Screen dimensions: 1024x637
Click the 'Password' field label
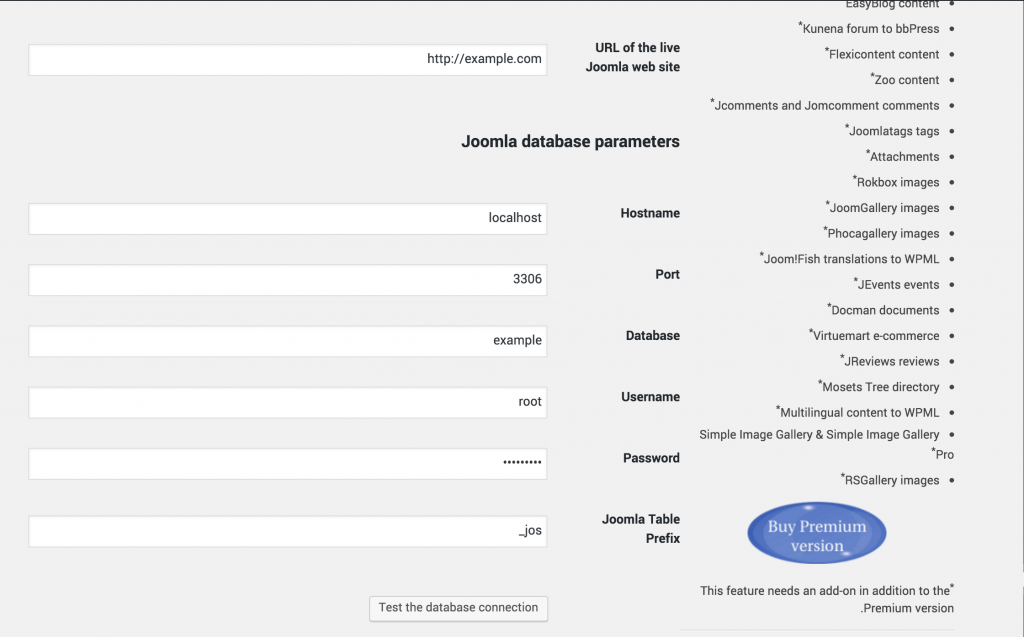(651, 458)
